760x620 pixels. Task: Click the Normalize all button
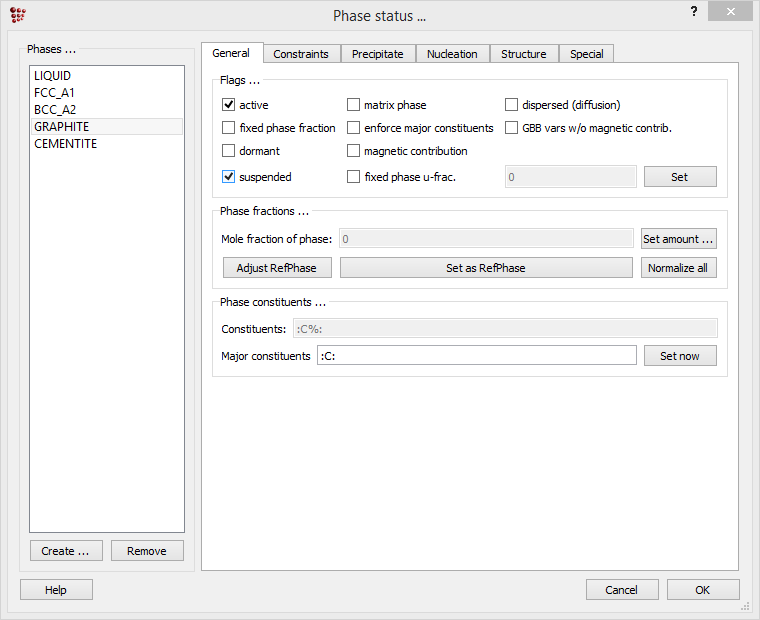678,268
